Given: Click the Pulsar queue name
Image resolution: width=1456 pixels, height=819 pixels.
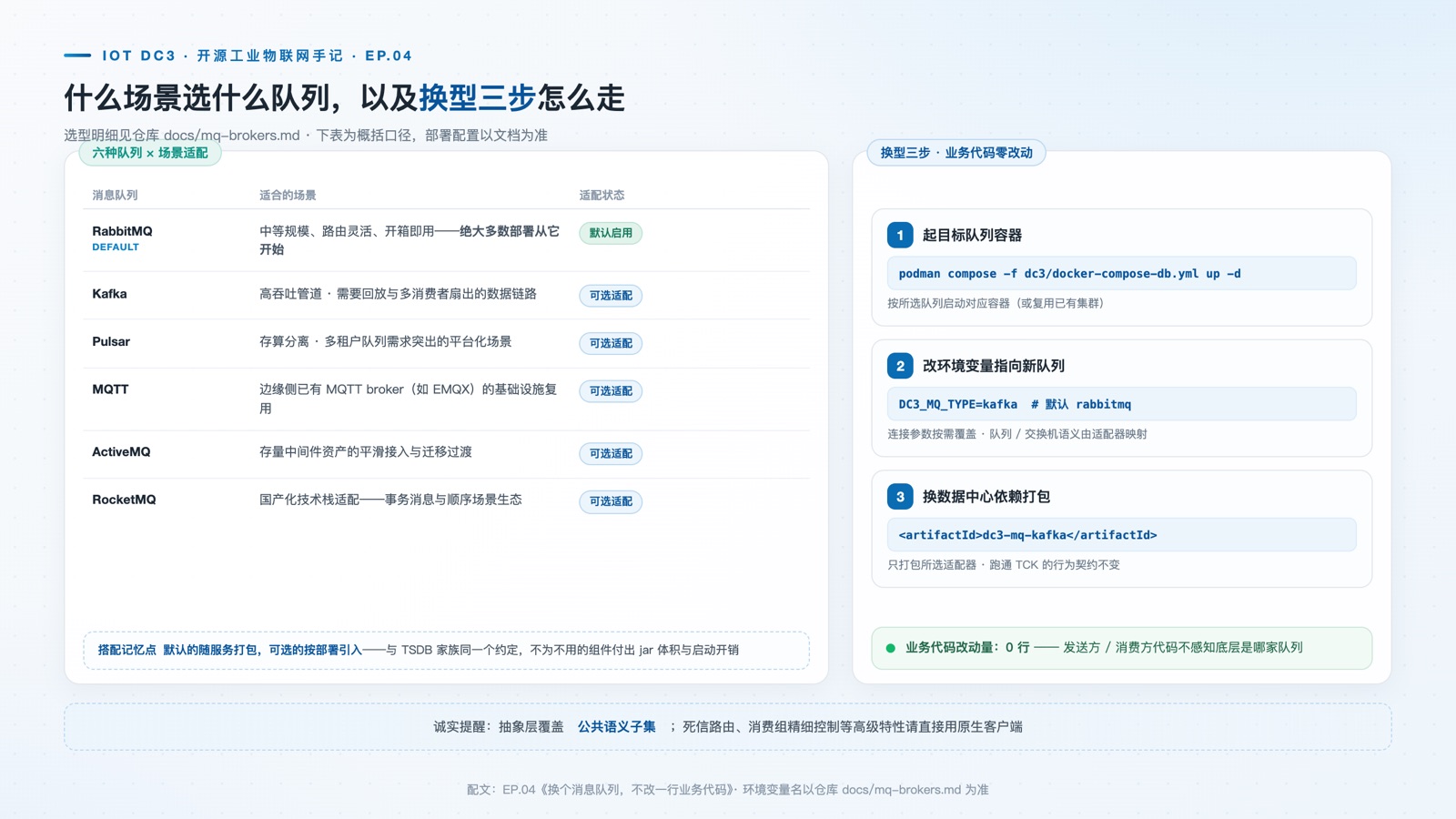Looking at the screenshot, I should 111,342.
